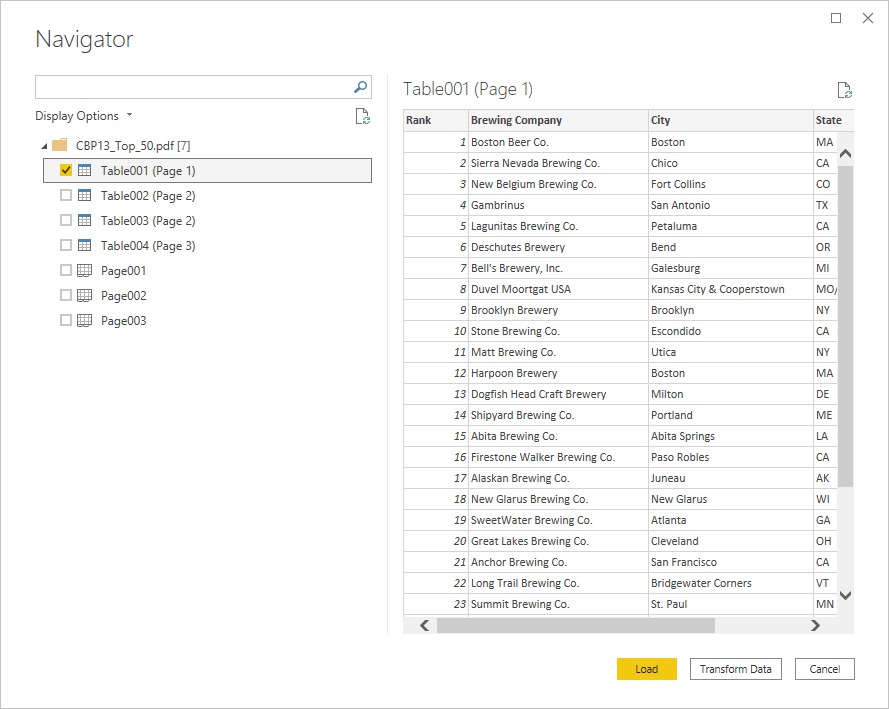
Task: Collapse the CBP13_Top_50.pdf tree node
Action: [44, 146]
